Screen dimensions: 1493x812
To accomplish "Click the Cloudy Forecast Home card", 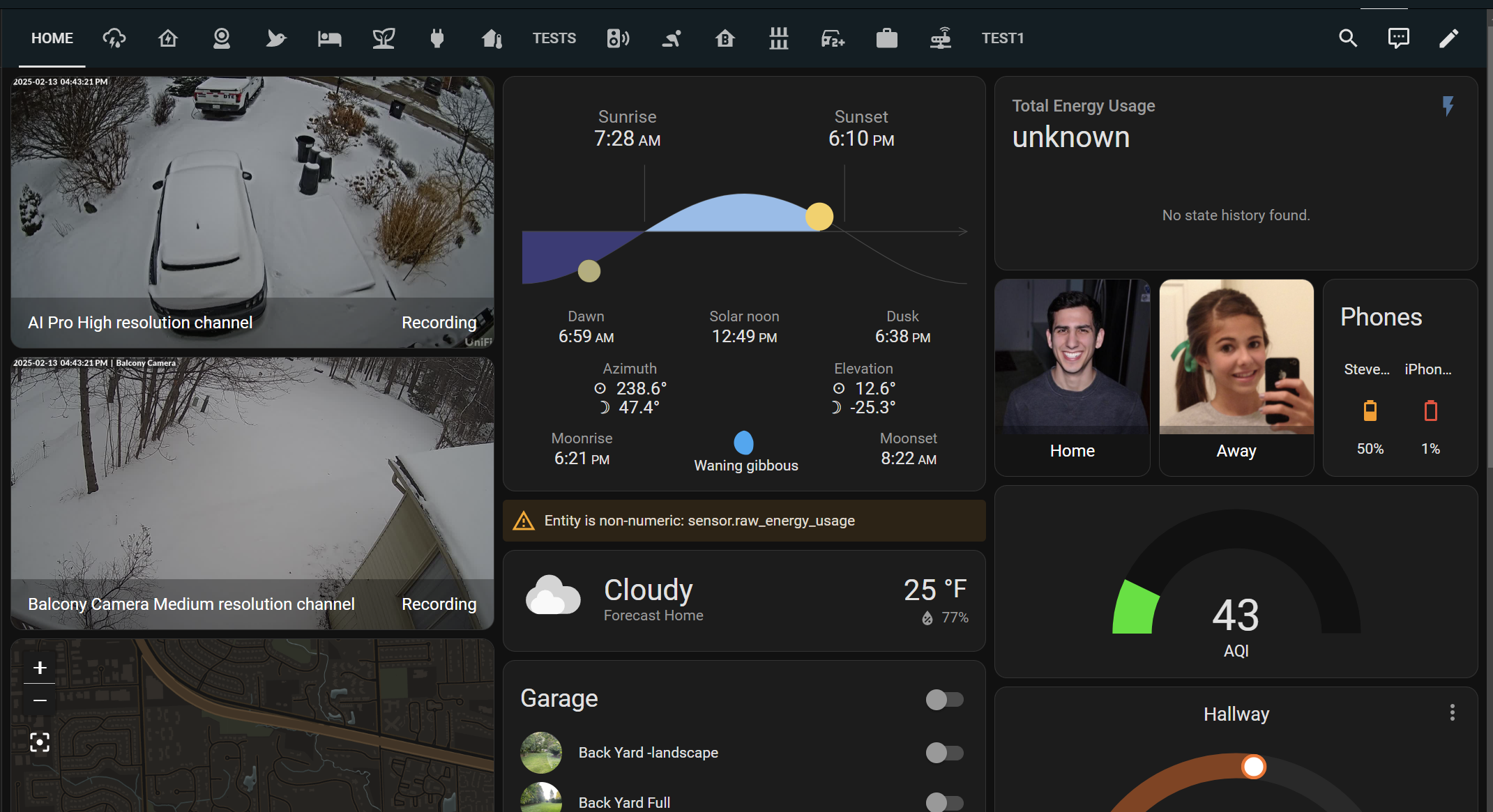I will [744, 601].
